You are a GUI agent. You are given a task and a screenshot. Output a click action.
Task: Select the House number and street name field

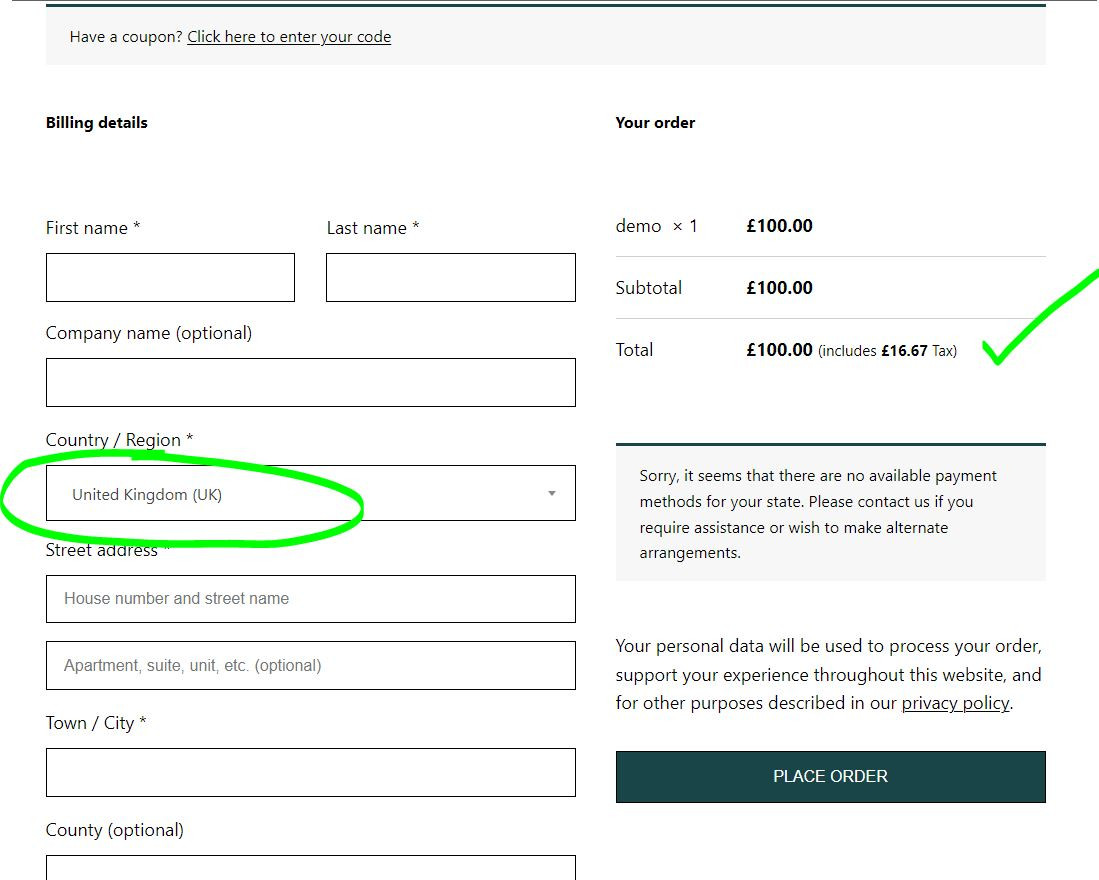click(x=310, y=599)
